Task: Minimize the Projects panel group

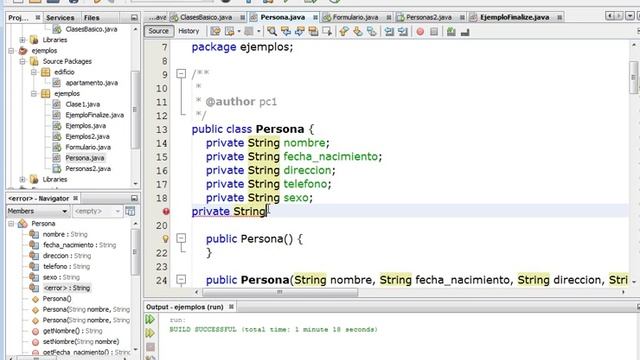Action: click(134, 18)
